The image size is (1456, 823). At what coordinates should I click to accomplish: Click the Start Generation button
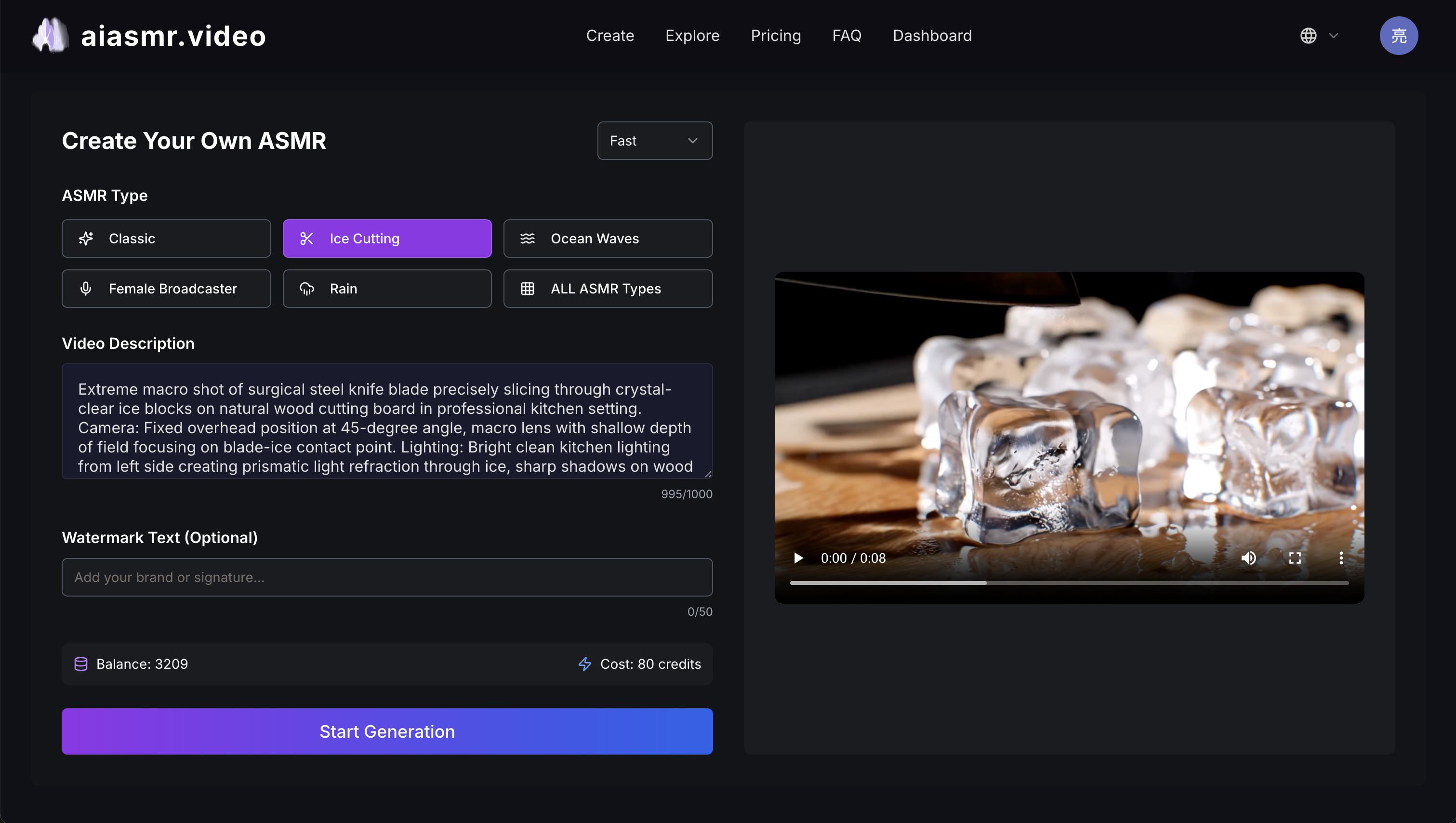387,731
